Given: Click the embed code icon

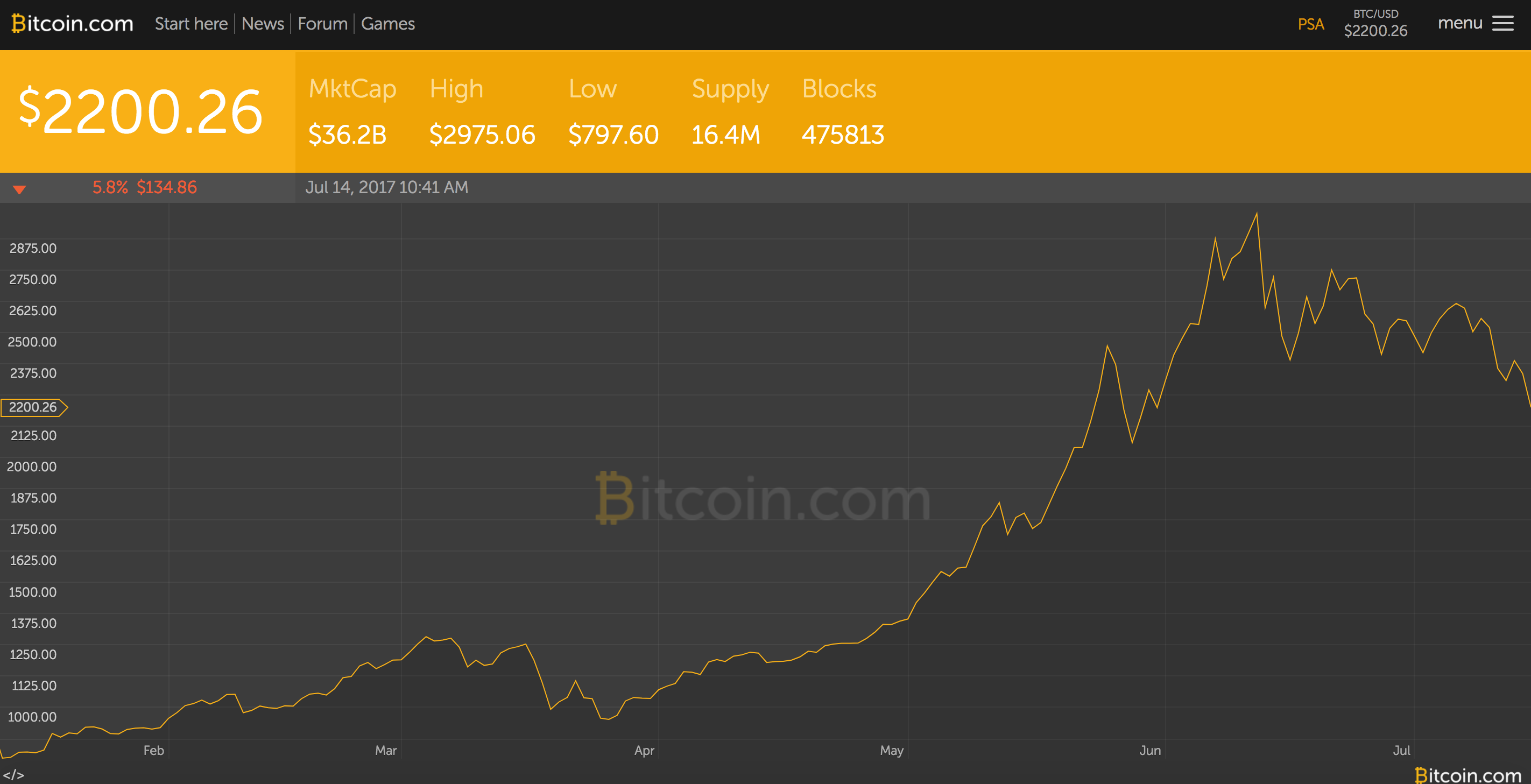Looking at the screenshot, I should coord(13,774).
